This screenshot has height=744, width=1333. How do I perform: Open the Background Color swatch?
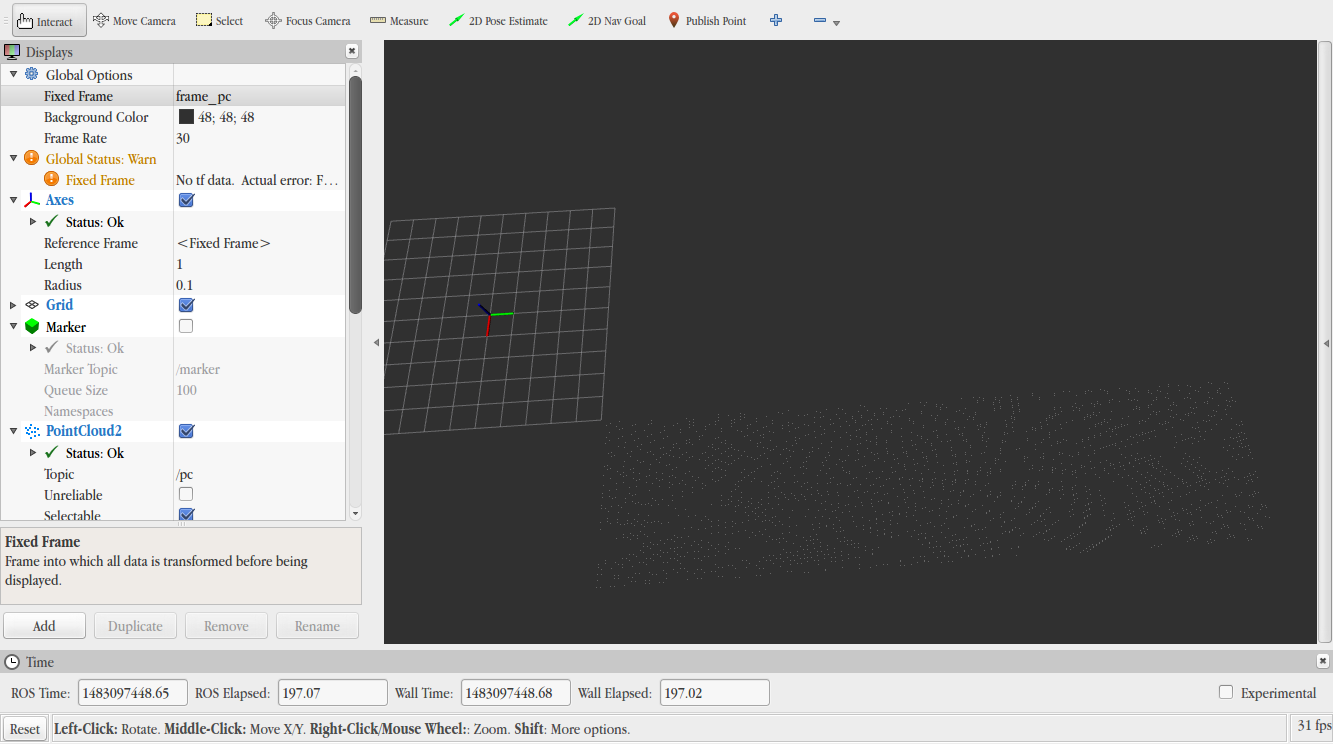186,117
